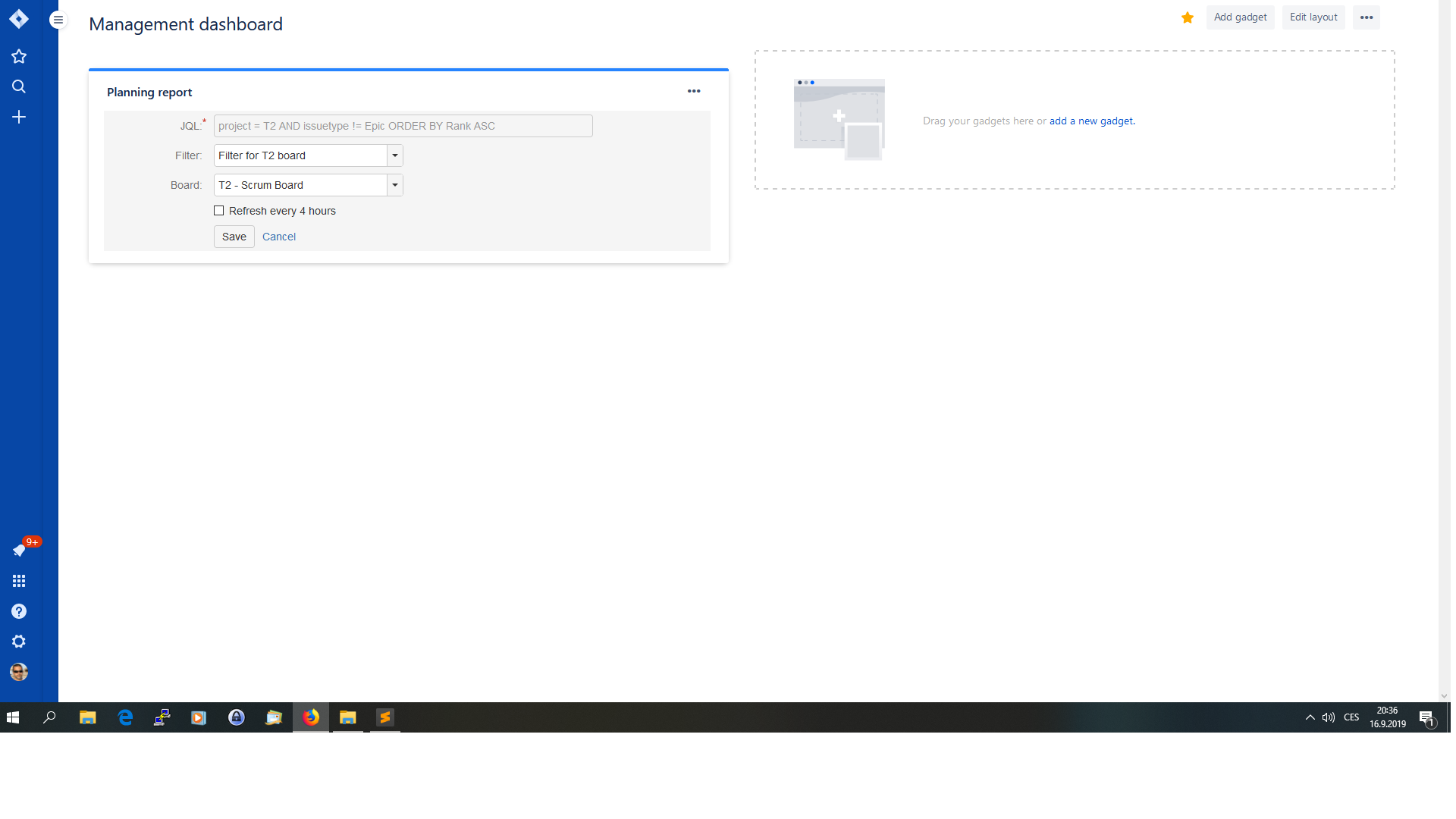
Task: Click the add a new gadget link
Action: tap(1090, 121)
